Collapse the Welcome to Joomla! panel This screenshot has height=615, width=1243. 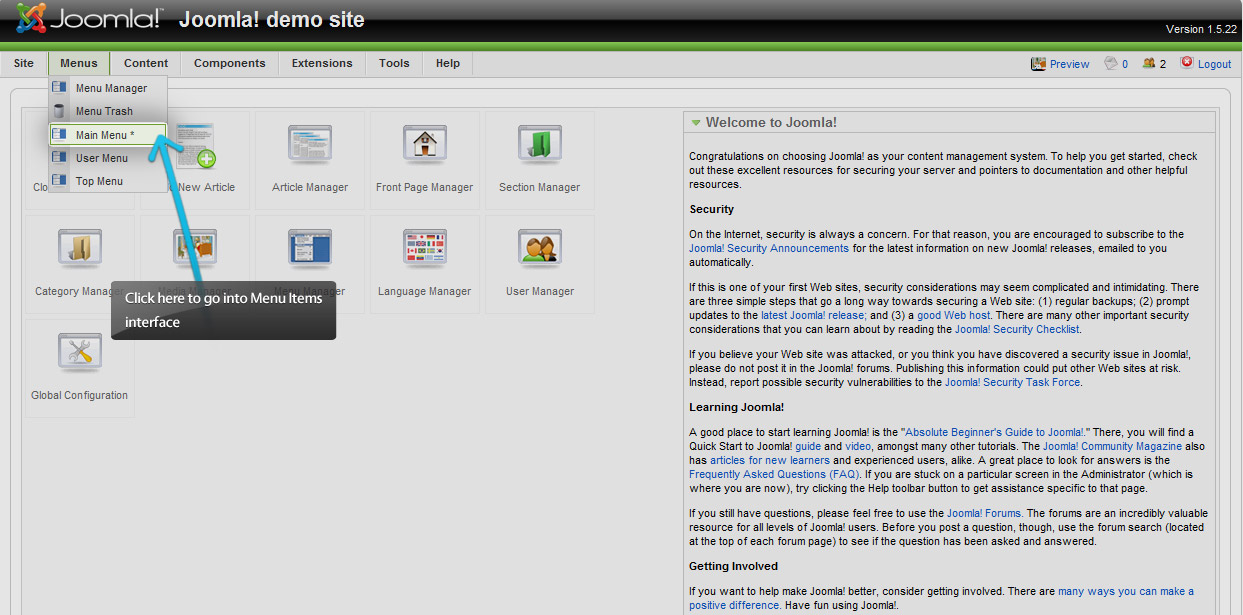tap(696, 123)
